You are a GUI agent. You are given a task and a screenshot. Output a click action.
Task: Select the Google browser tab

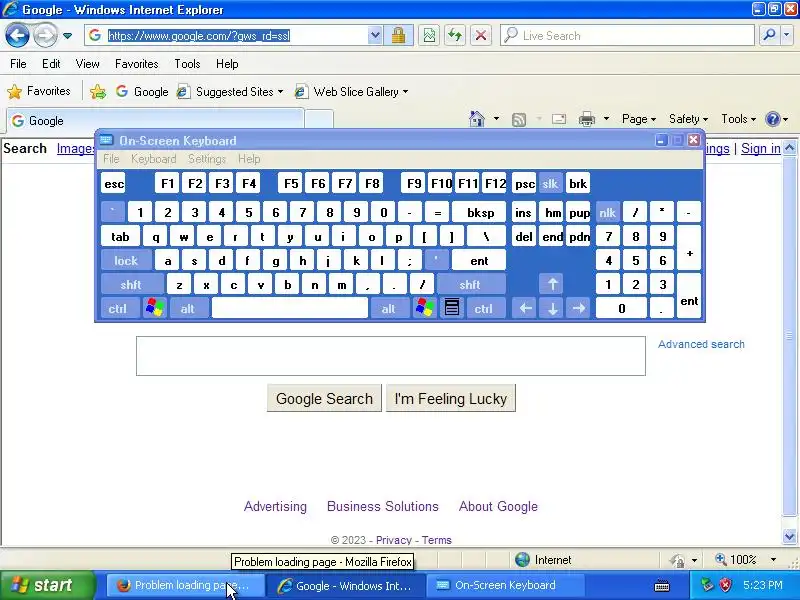pyautogui.click(x=155, y=120)
